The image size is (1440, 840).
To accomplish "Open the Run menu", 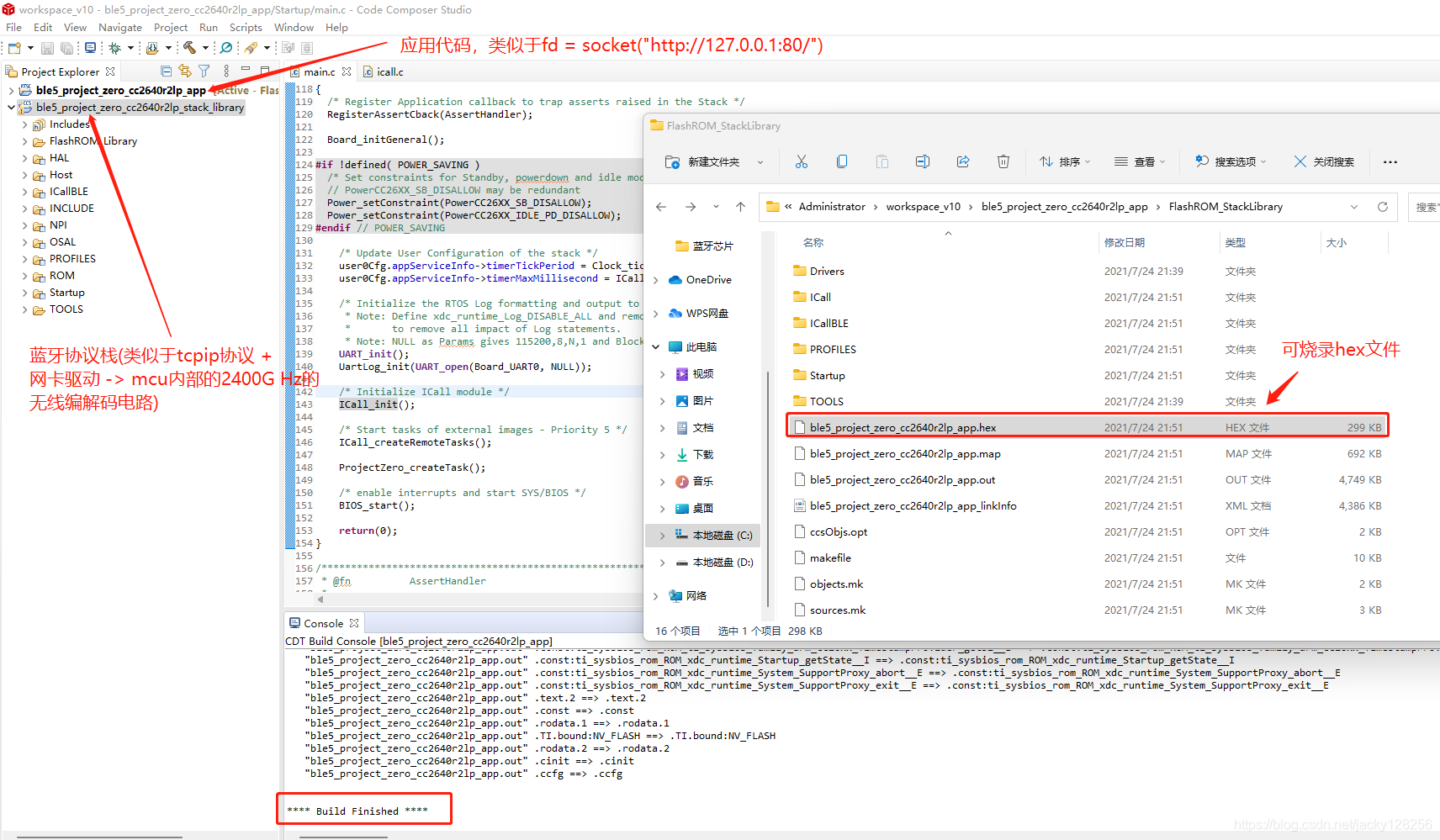I will (x=209, y=28).
